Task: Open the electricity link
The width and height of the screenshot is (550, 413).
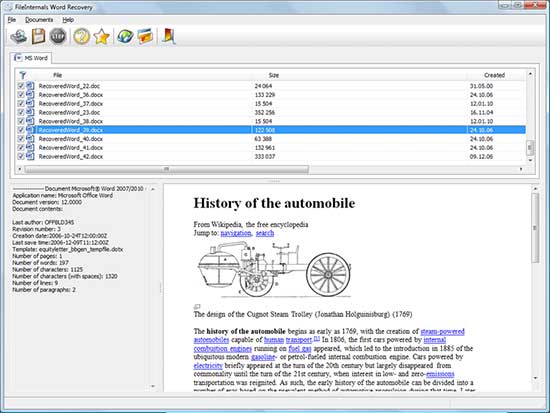Action: tap(208, 366)
